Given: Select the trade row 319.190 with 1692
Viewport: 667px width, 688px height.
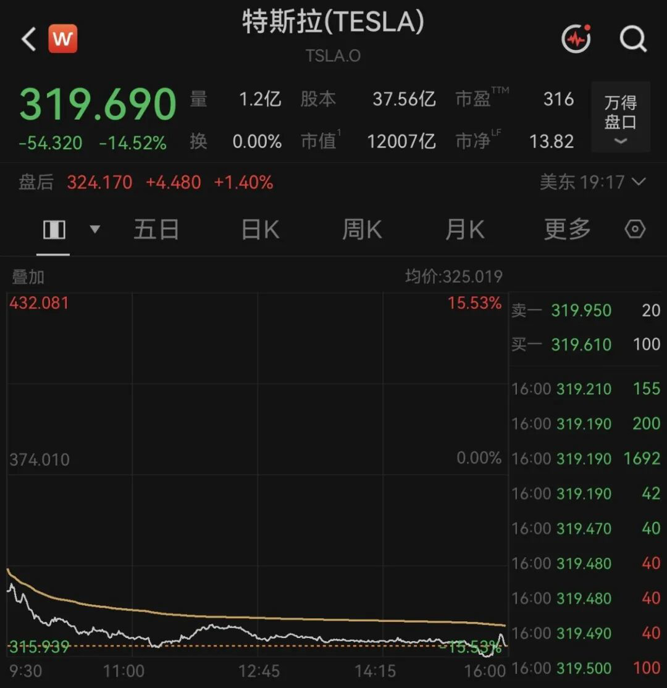Looking at the screenshot, I should [x=586, y=459].
